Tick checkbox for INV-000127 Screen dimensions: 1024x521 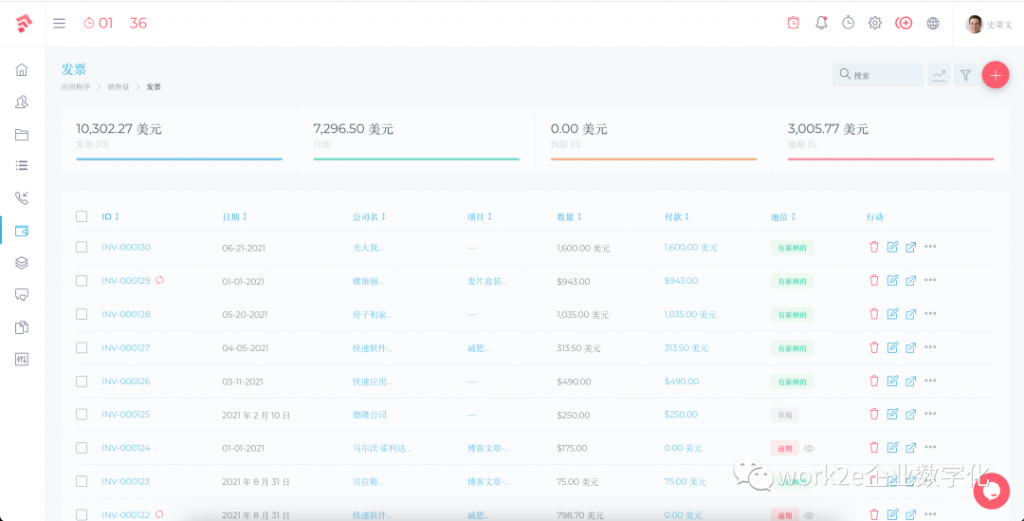pyautogui.click(x=82, y=347)
